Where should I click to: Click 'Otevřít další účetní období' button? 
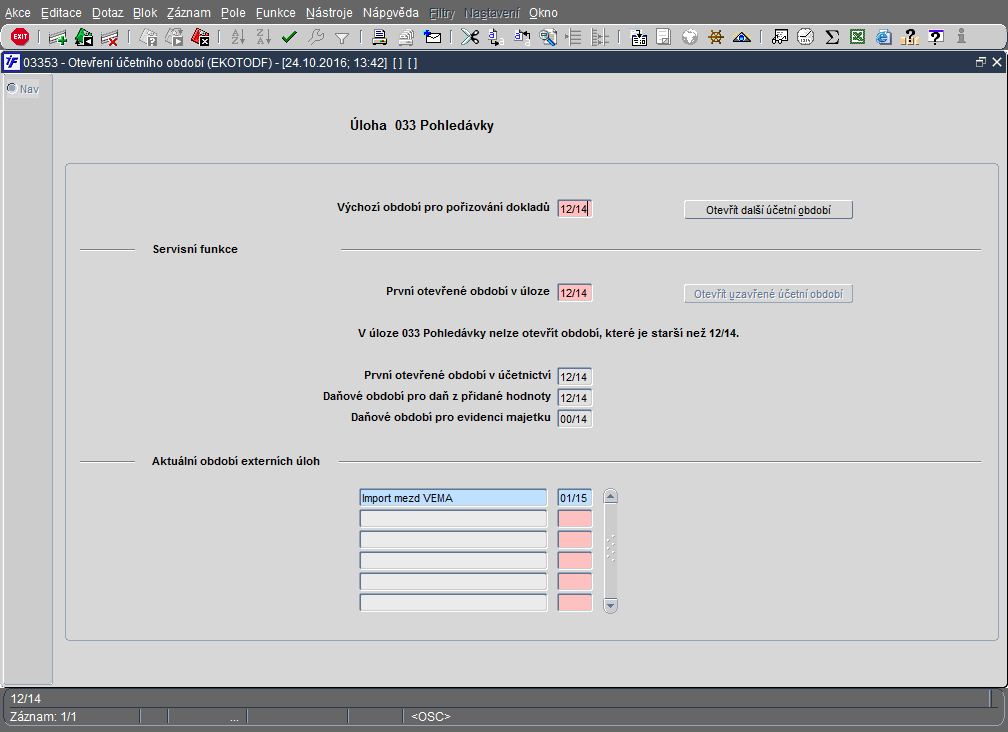point(768,210)
